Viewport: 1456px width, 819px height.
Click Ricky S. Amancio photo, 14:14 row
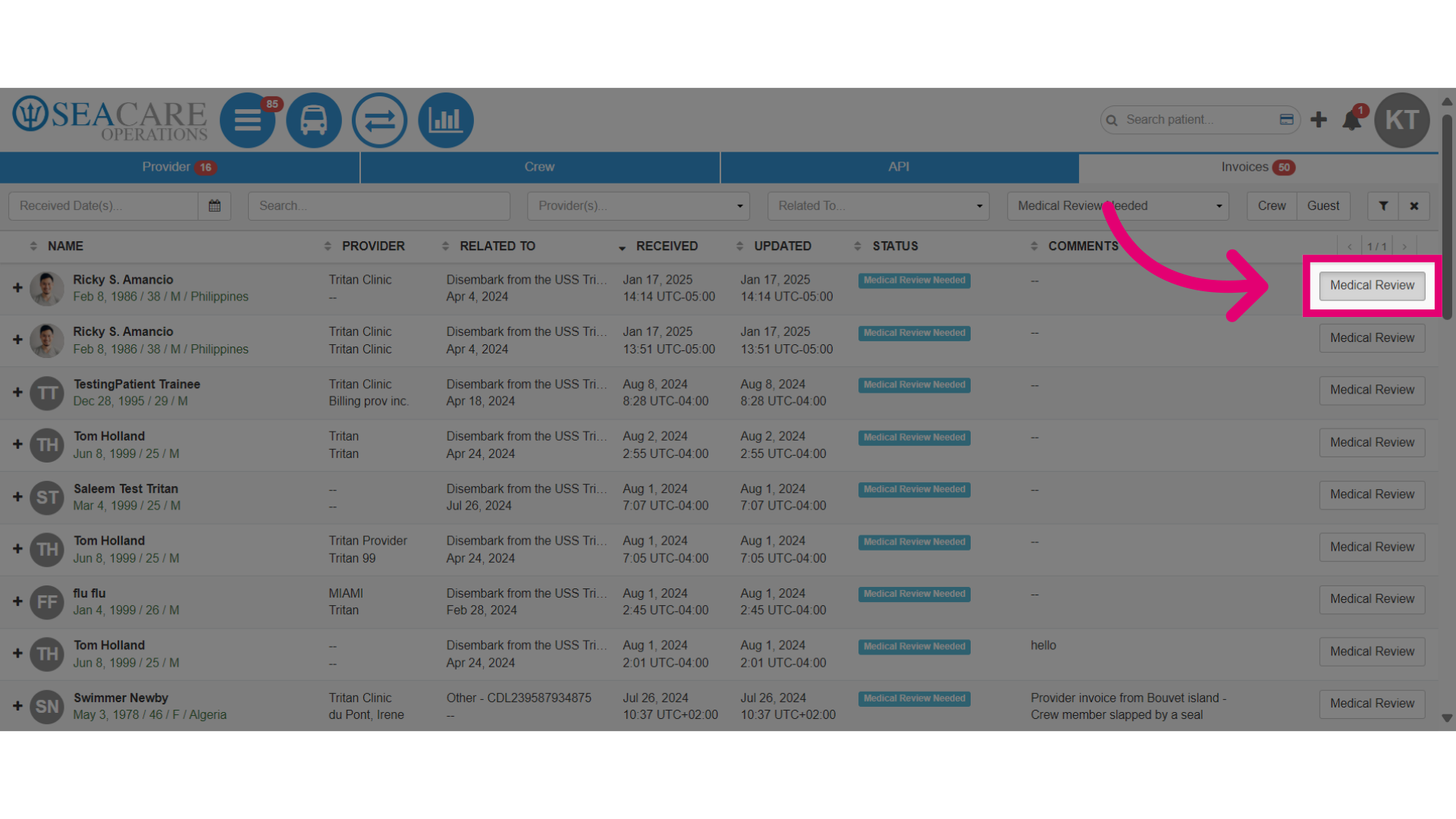[x=47, y=288]
